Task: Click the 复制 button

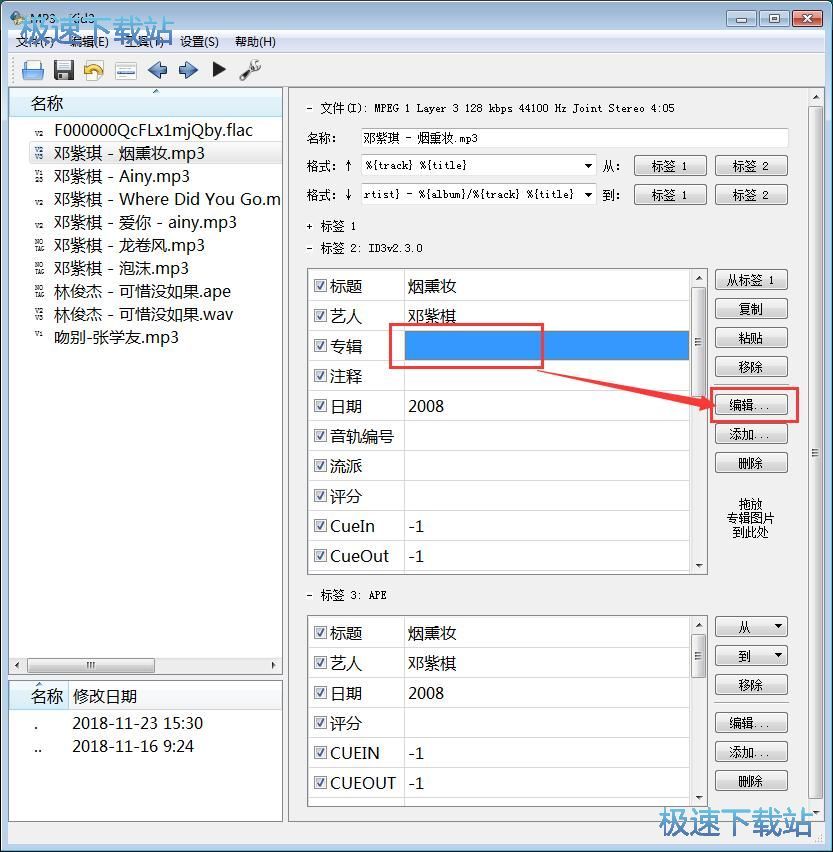Action: coord(751,308)
